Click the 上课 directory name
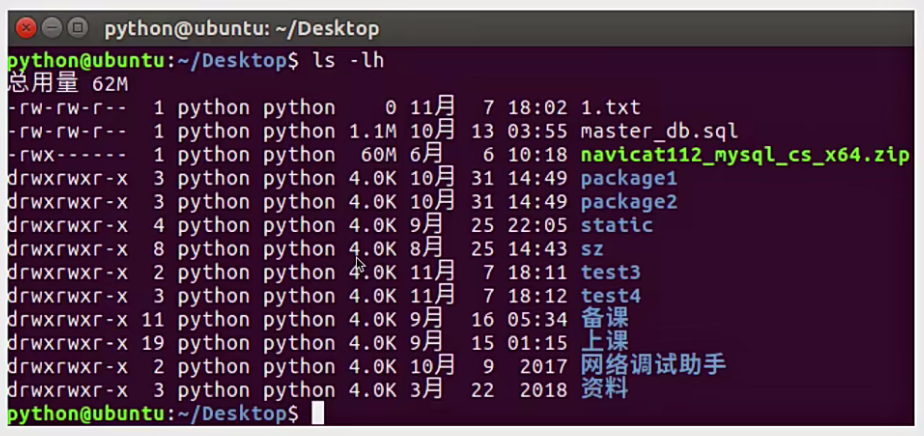The height and width of the screenshot is (436, 924). 605,342
